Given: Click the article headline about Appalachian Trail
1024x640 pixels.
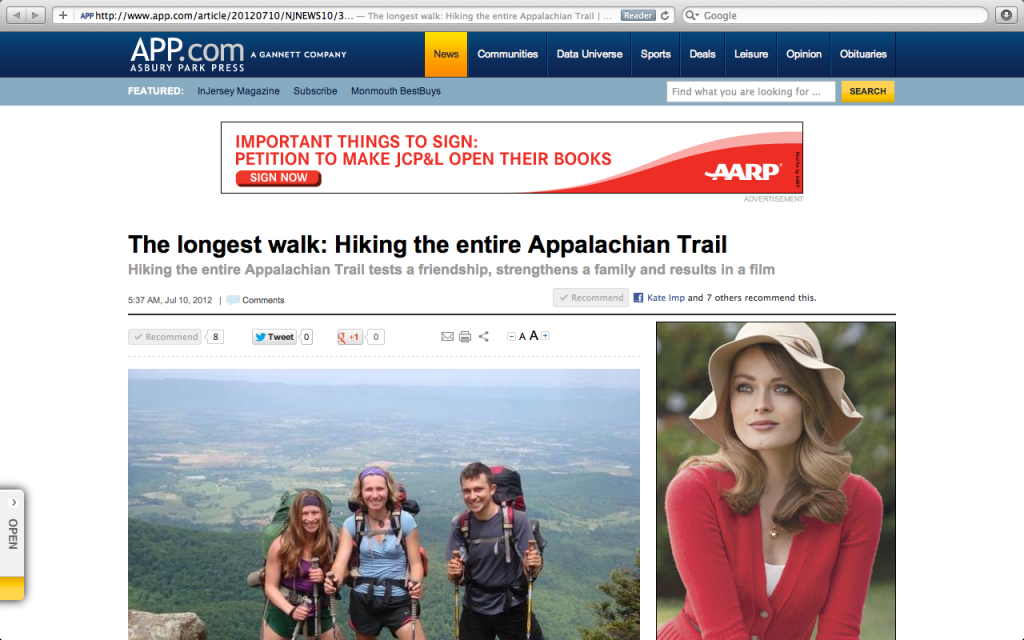Looking at the screenshot, I should click(x=427, y=244).
